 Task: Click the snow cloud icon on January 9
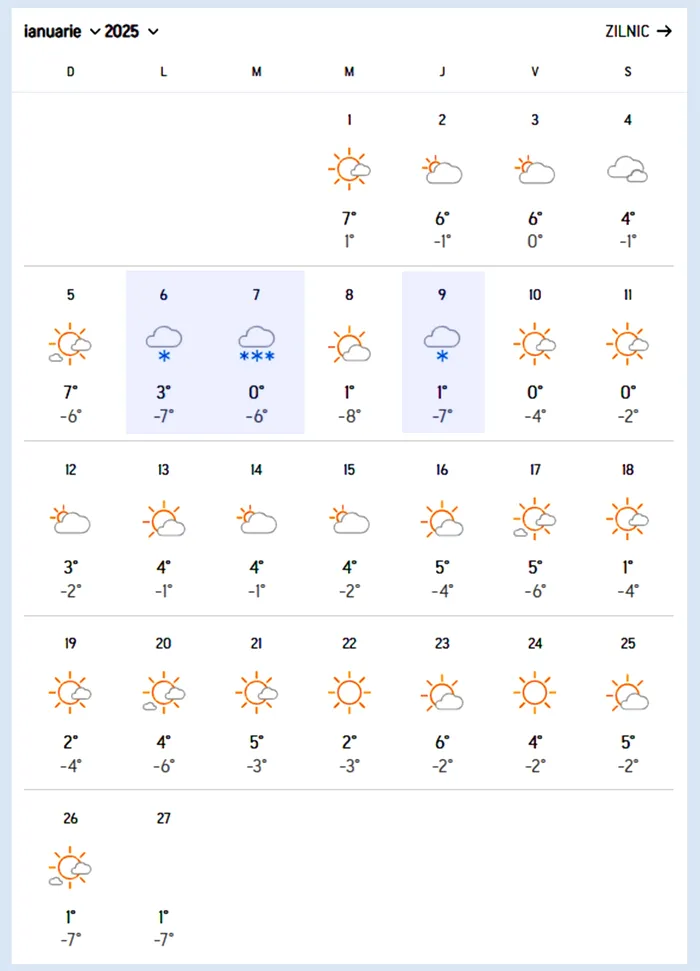coord(442,345)
